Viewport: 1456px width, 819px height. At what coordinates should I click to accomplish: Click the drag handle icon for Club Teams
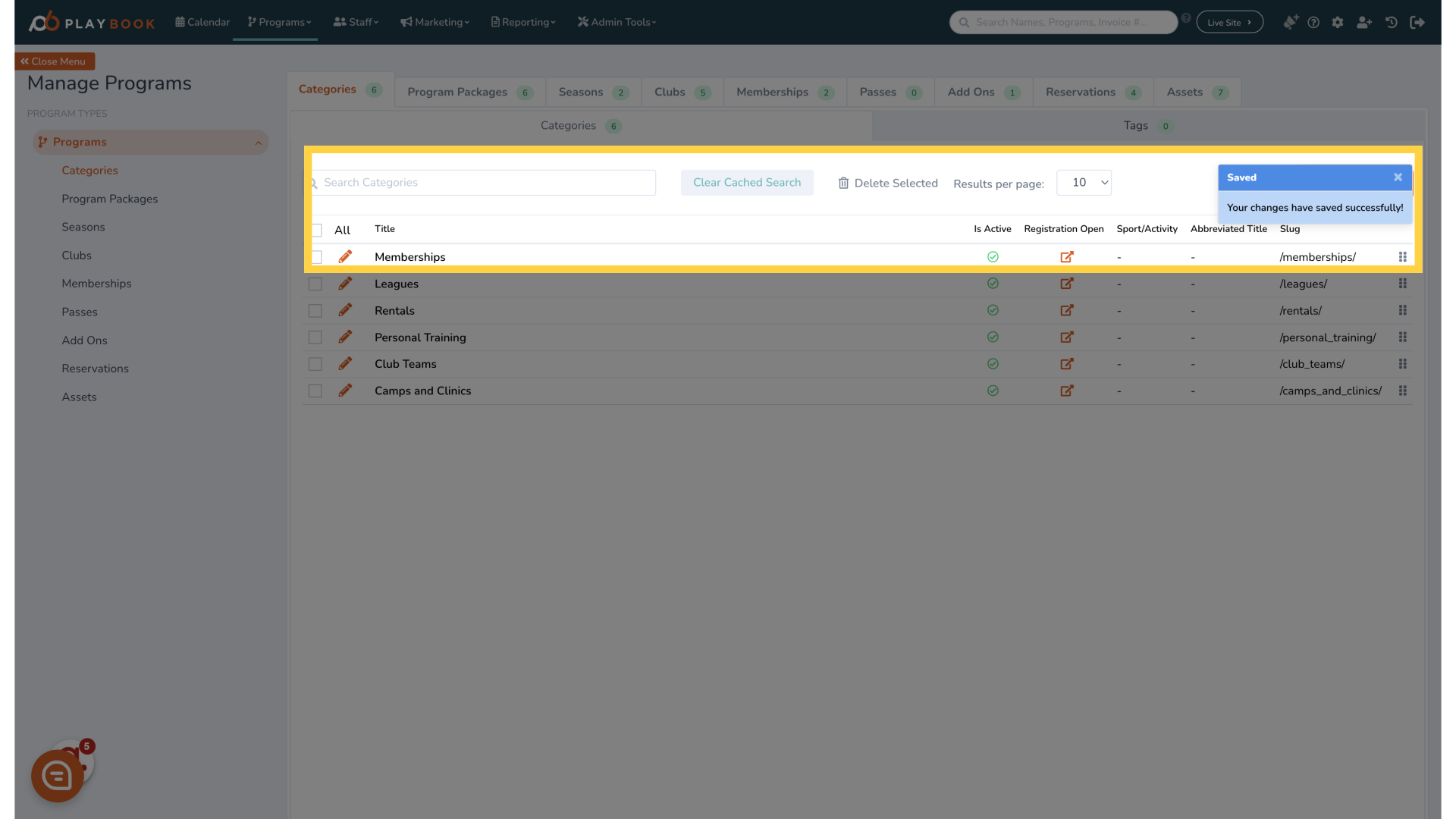pos(1402,363)
